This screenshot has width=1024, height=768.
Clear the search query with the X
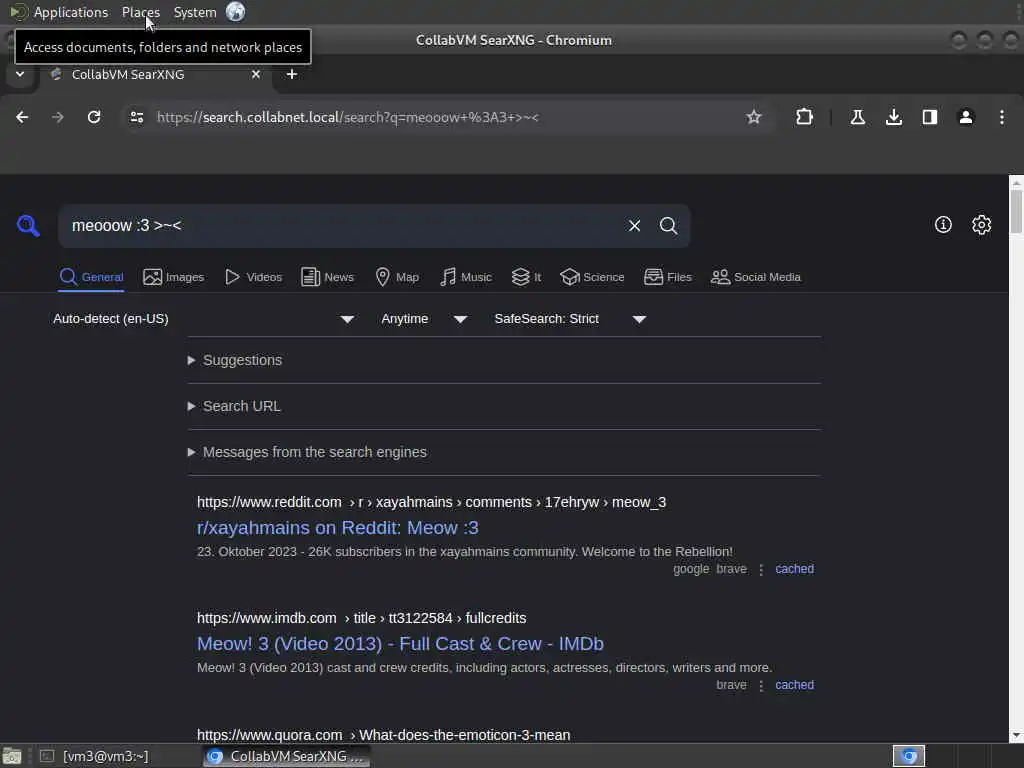click(x=634, y=225)
